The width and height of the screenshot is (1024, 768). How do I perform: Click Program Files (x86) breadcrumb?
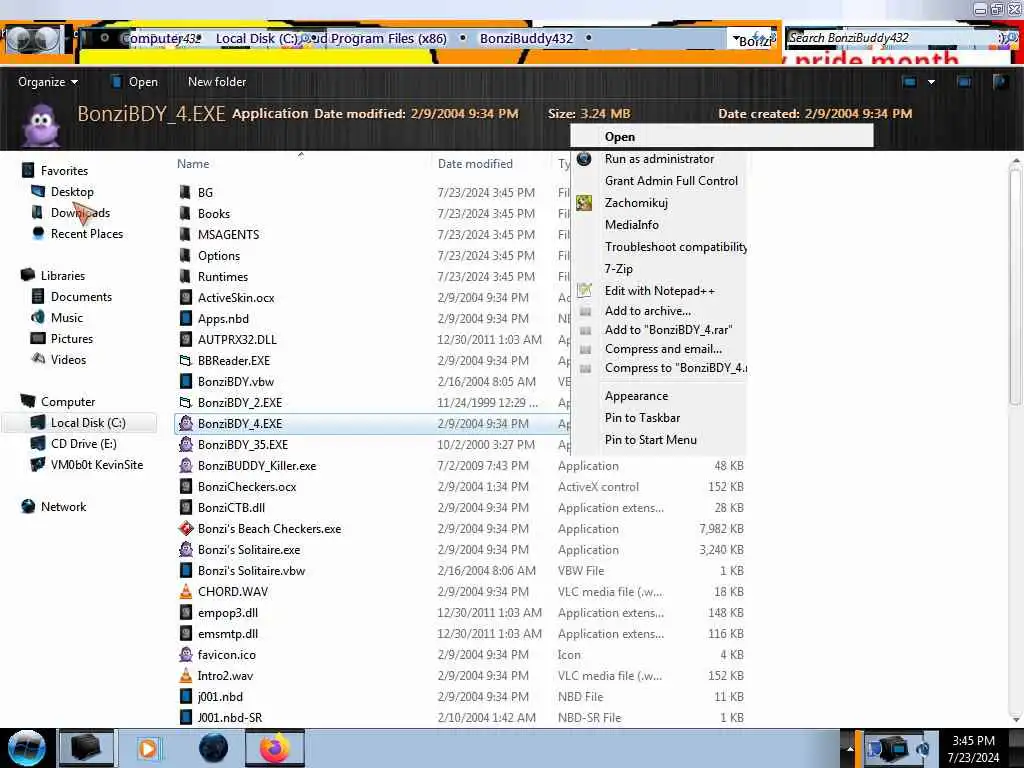(x=389, y=39)
